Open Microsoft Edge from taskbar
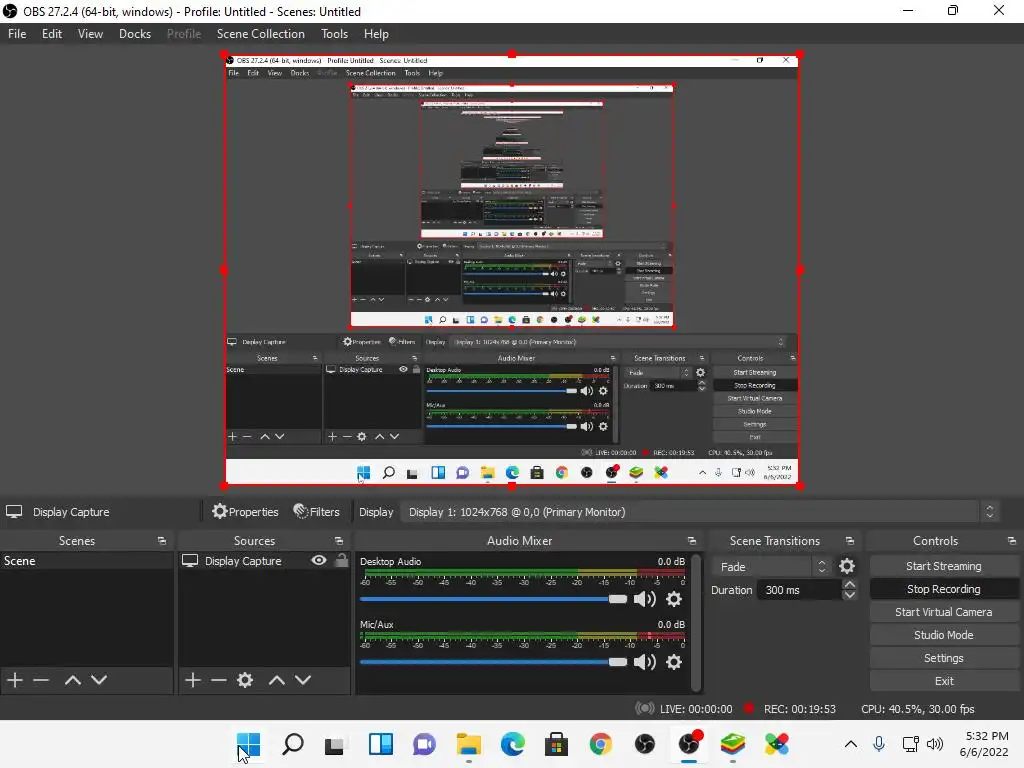Viewport: 1024px width, 768px height. coord(513,744)
